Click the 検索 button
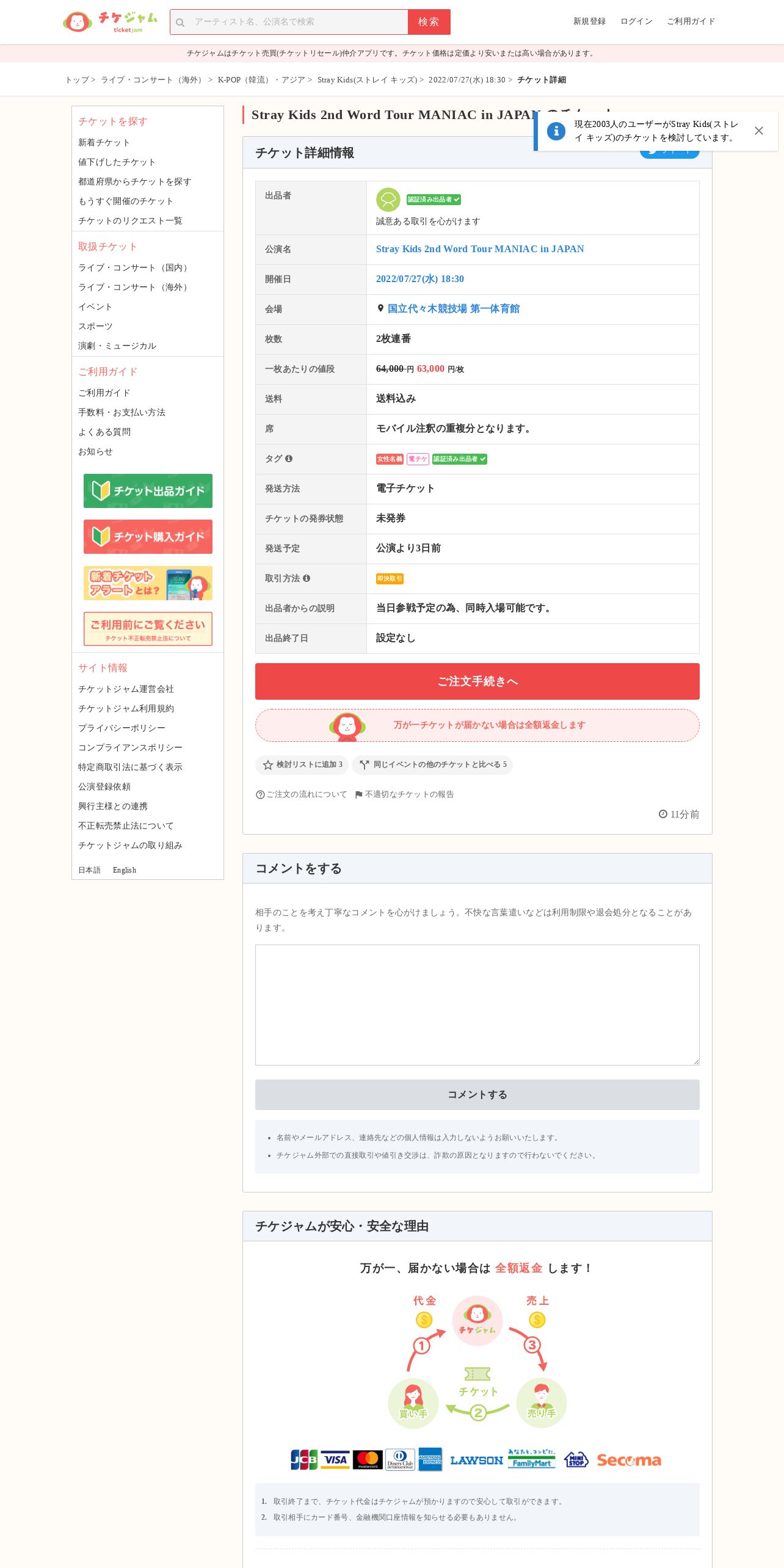The width and height of the screenshot is (784, 1568). pos(429,22)
